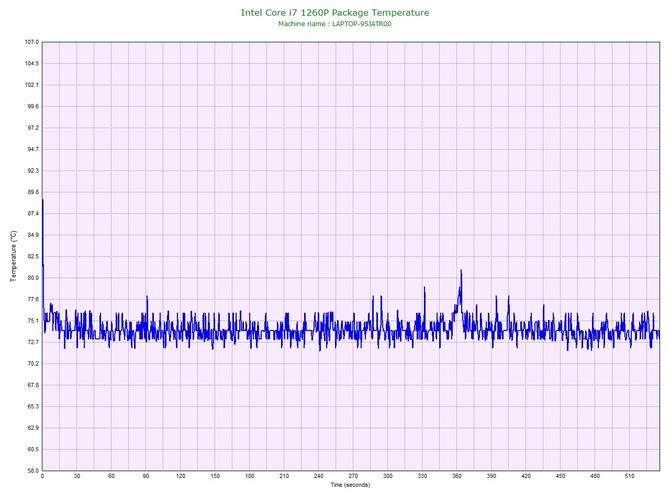Click the 104.5 y-axis value
This screenshot has width=670, height=502.
coord(32,64)
